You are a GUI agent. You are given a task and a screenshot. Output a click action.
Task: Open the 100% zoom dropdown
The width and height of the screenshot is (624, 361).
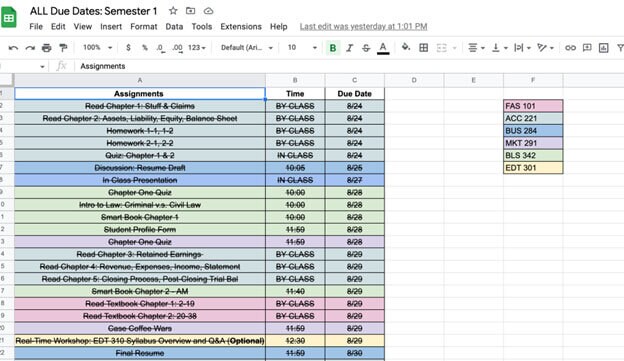98,47
